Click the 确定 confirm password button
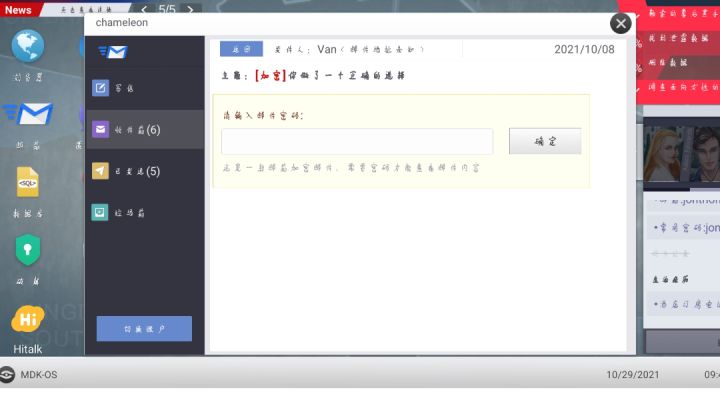The image size is (720, 404). 545,141
